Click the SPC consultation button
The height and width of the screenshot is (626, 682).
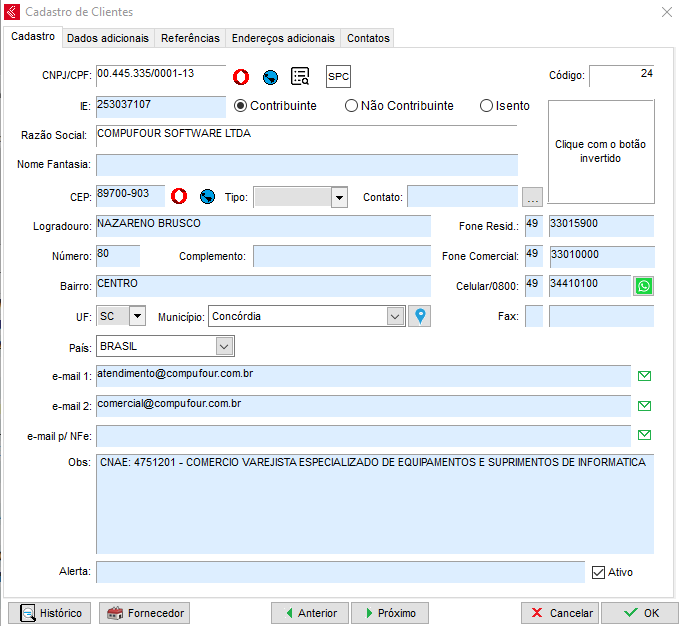(x=339, y=77)
